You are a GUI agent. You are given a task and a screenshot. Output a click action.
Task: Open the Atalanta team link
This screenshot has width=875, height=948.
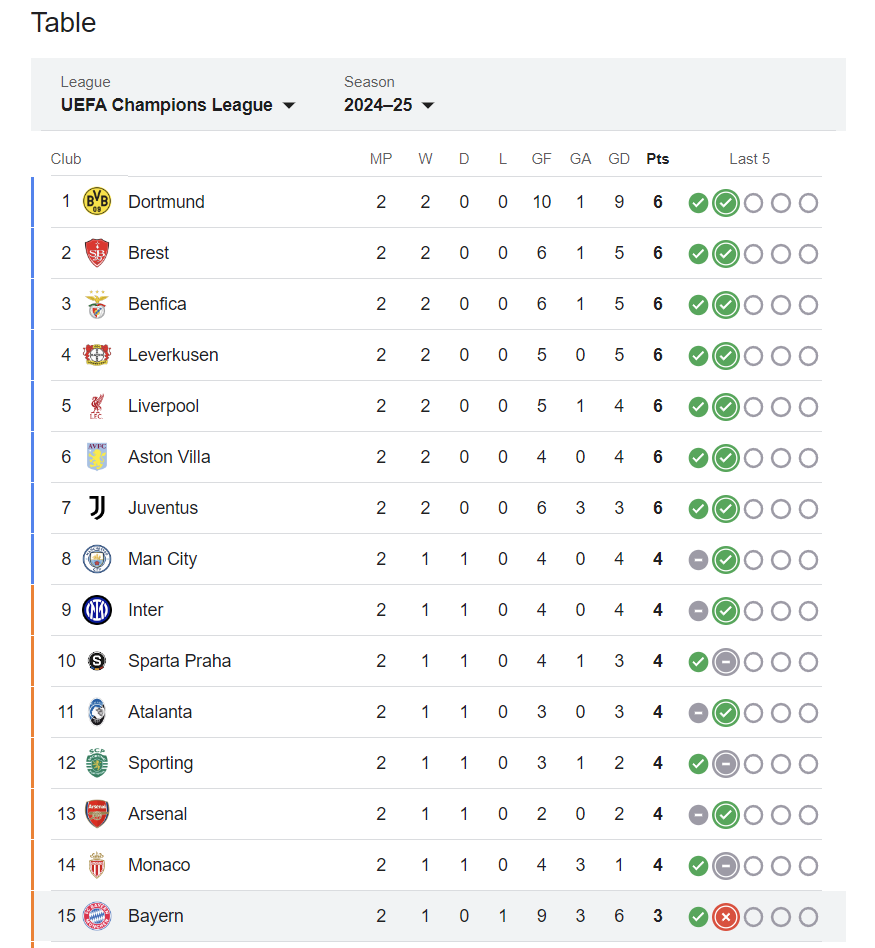click(x=160, y=712)
